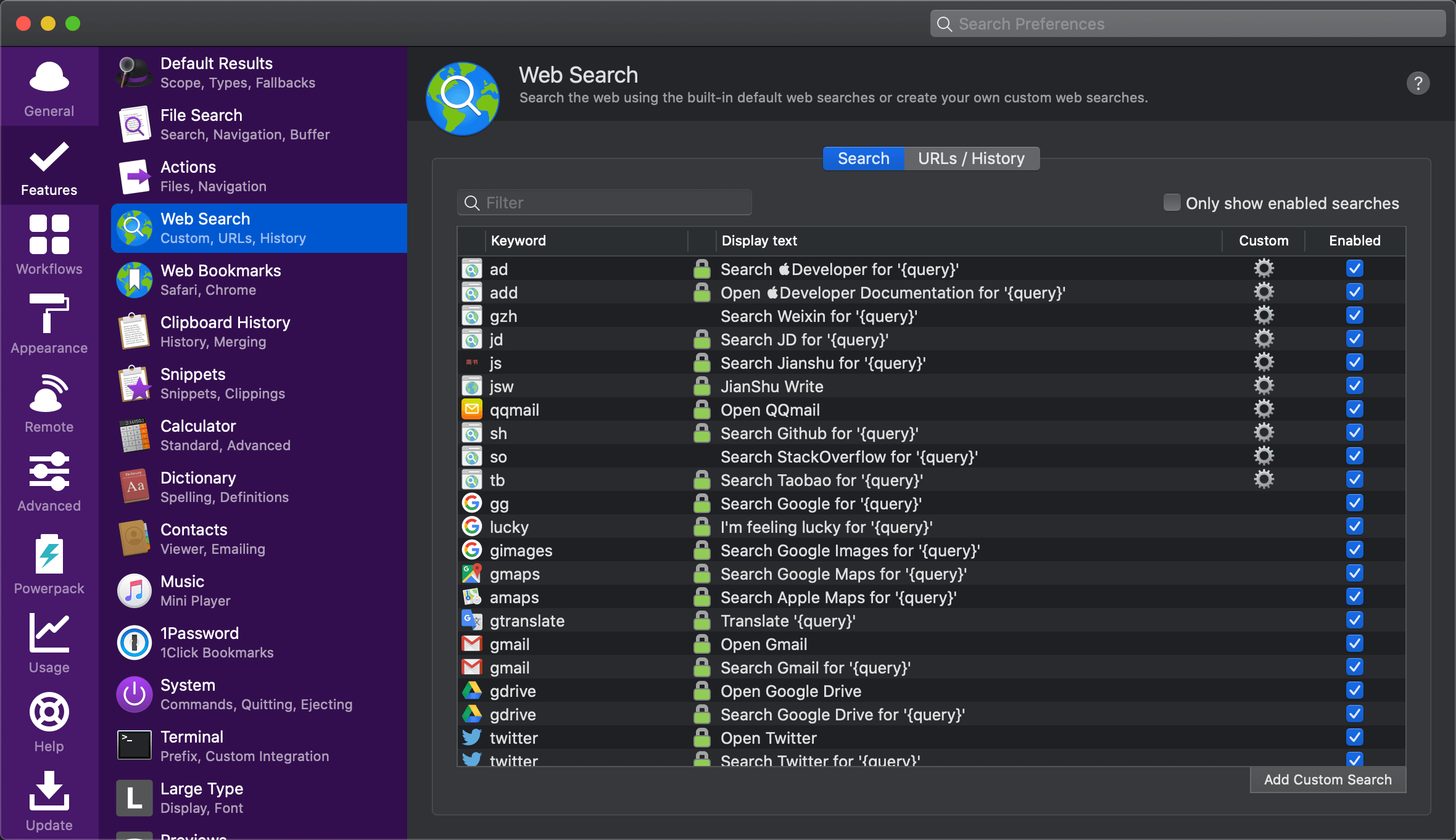Image resolution: width=1456 pixels, height=840 pixels.
Task: Open custom settings gear for 'gzh' keyword
Action: [1264, 315]
